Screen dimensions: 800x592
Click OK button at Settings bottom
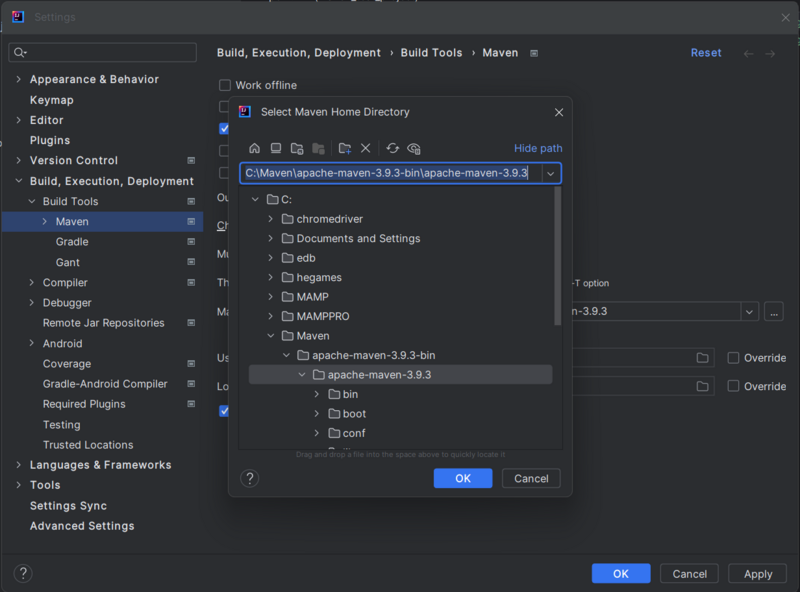621,574
